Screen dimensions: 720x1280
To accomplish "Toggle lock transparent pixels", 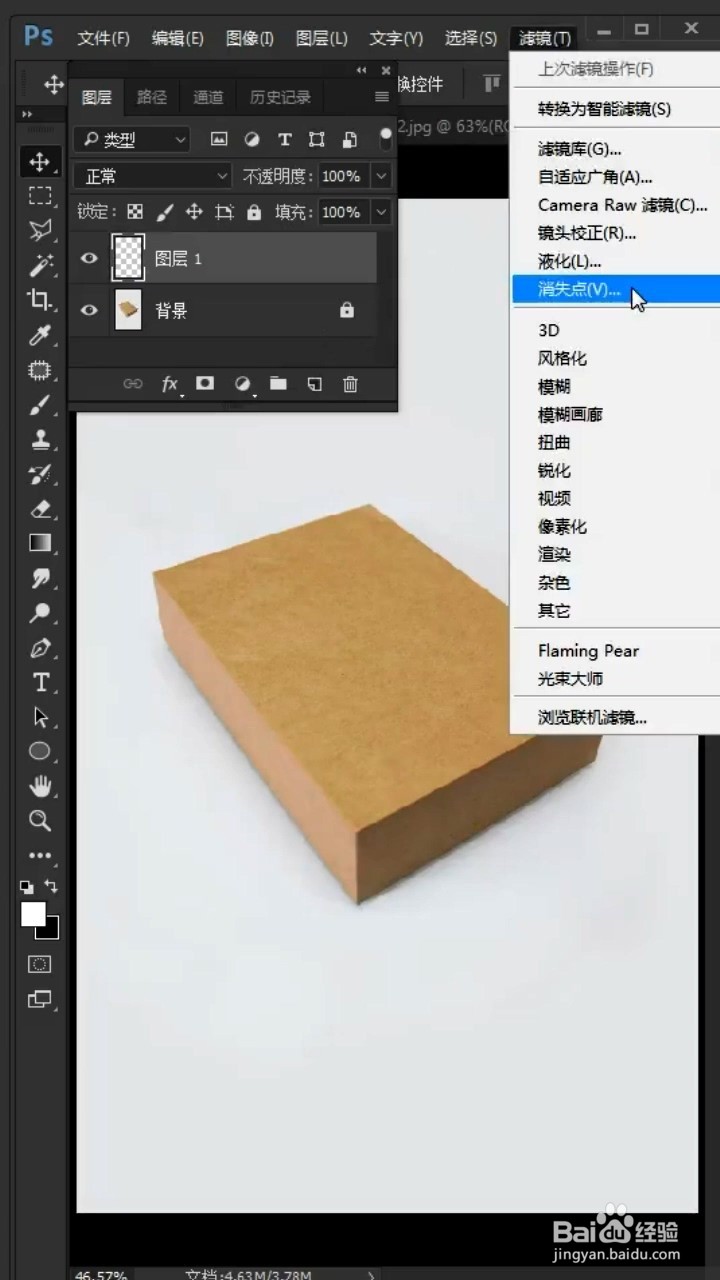I will point(134,212).
